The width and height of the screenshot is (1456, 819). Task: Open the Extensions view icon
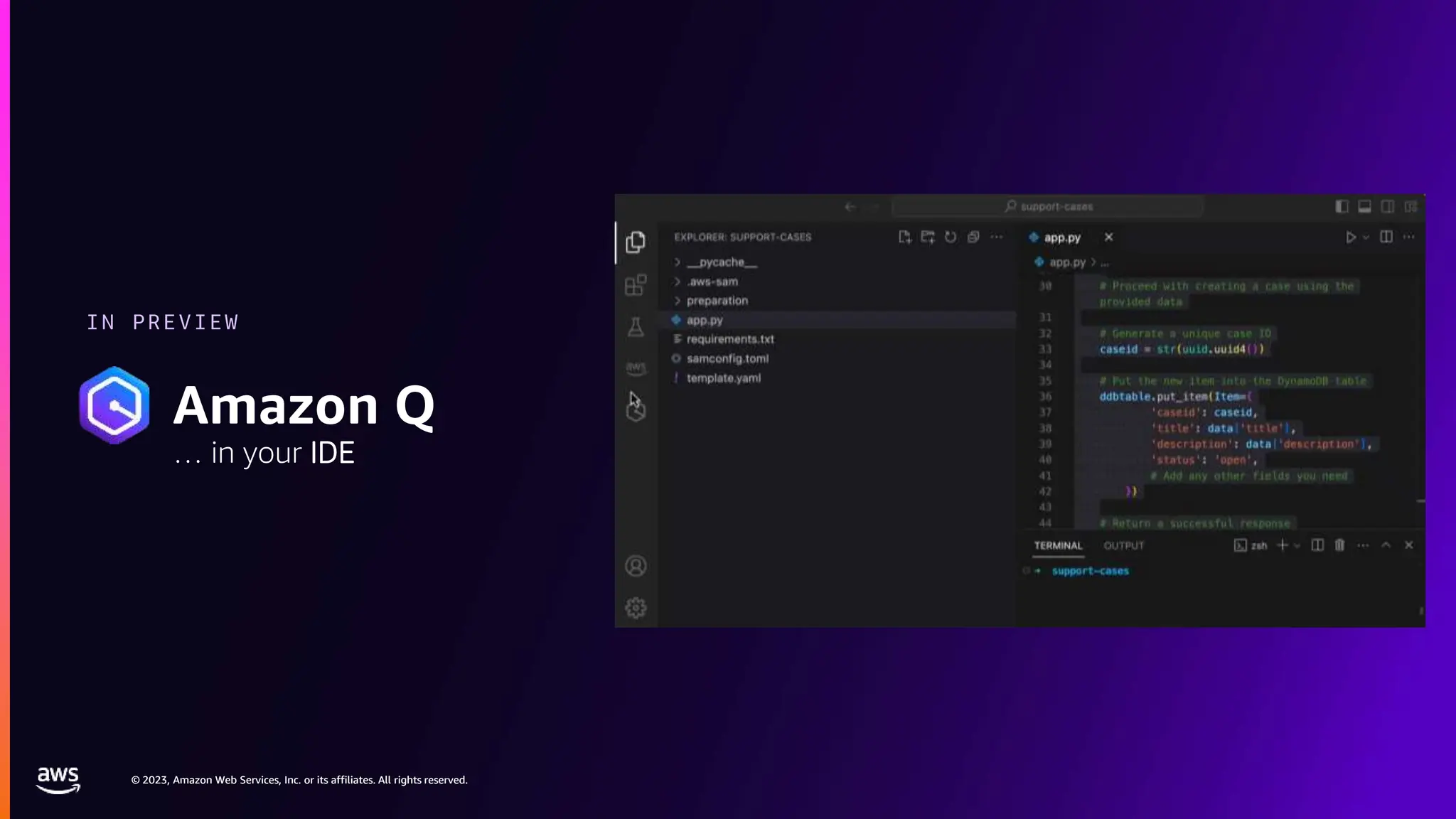[x=636, y=285]
